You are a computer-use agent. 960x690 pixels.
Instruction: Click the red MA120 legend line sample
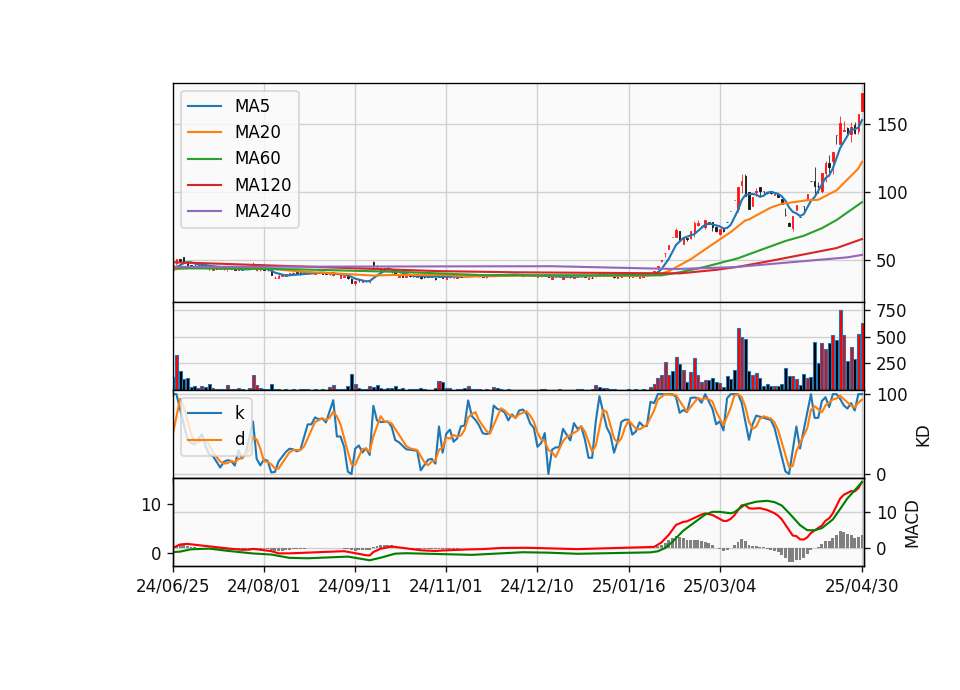(204, 185)
